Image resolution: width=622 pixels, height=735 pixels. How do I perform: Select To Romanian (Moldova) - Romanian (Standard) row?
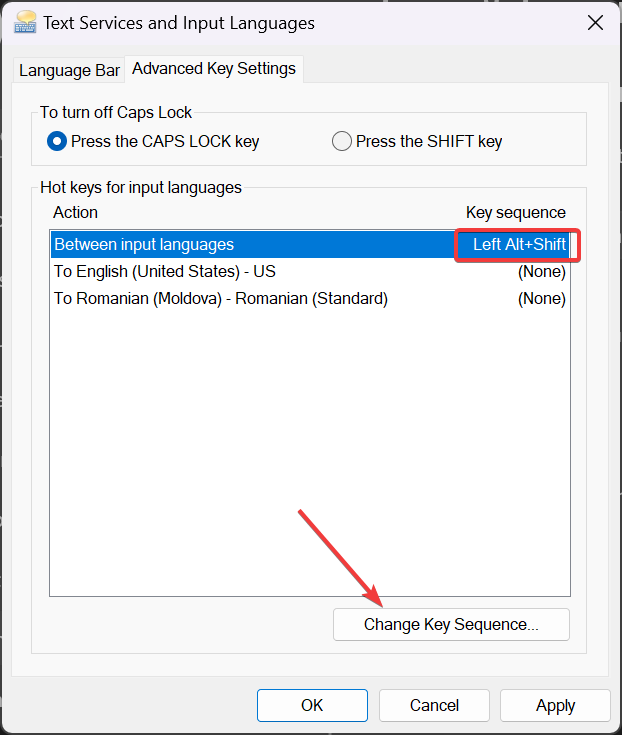click(310, 299)
